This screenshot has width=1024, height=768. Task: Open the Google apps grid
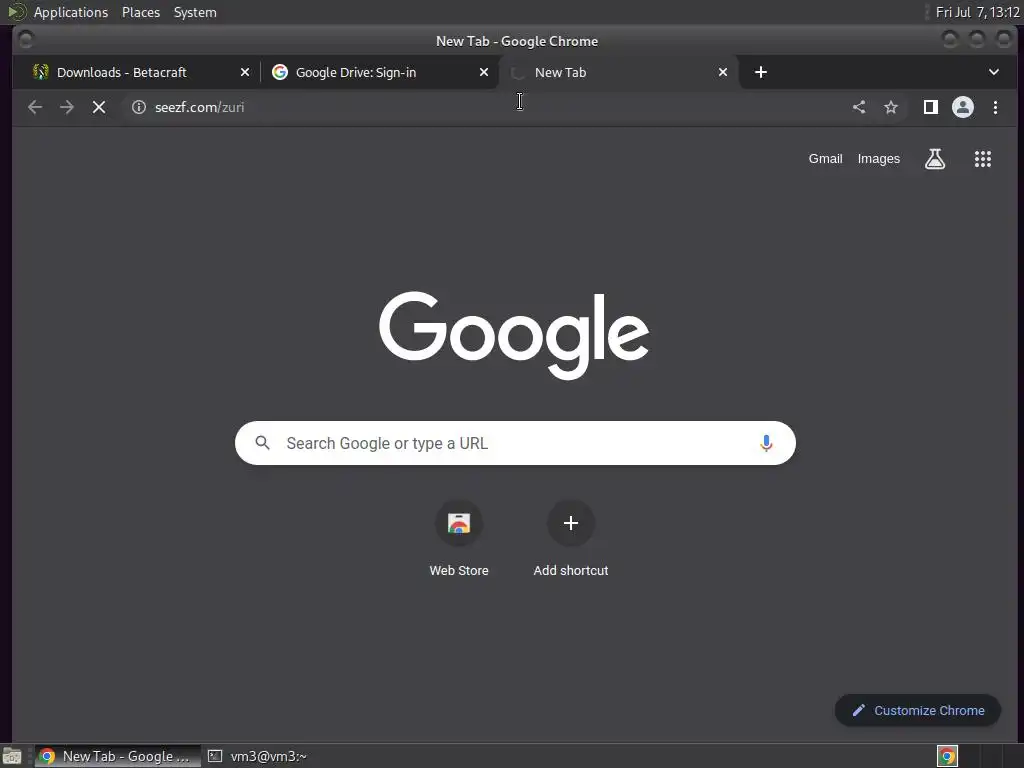pos(983,159)
